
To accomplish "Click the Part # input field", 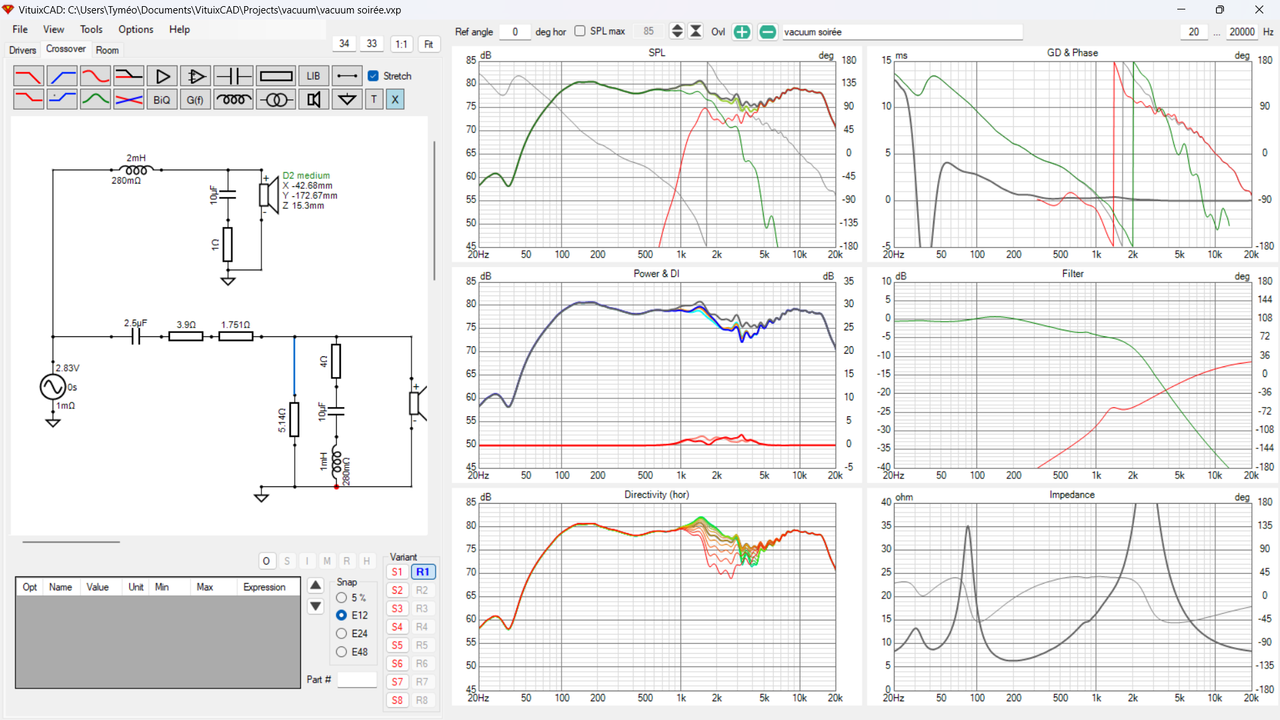I will [357, 680].
